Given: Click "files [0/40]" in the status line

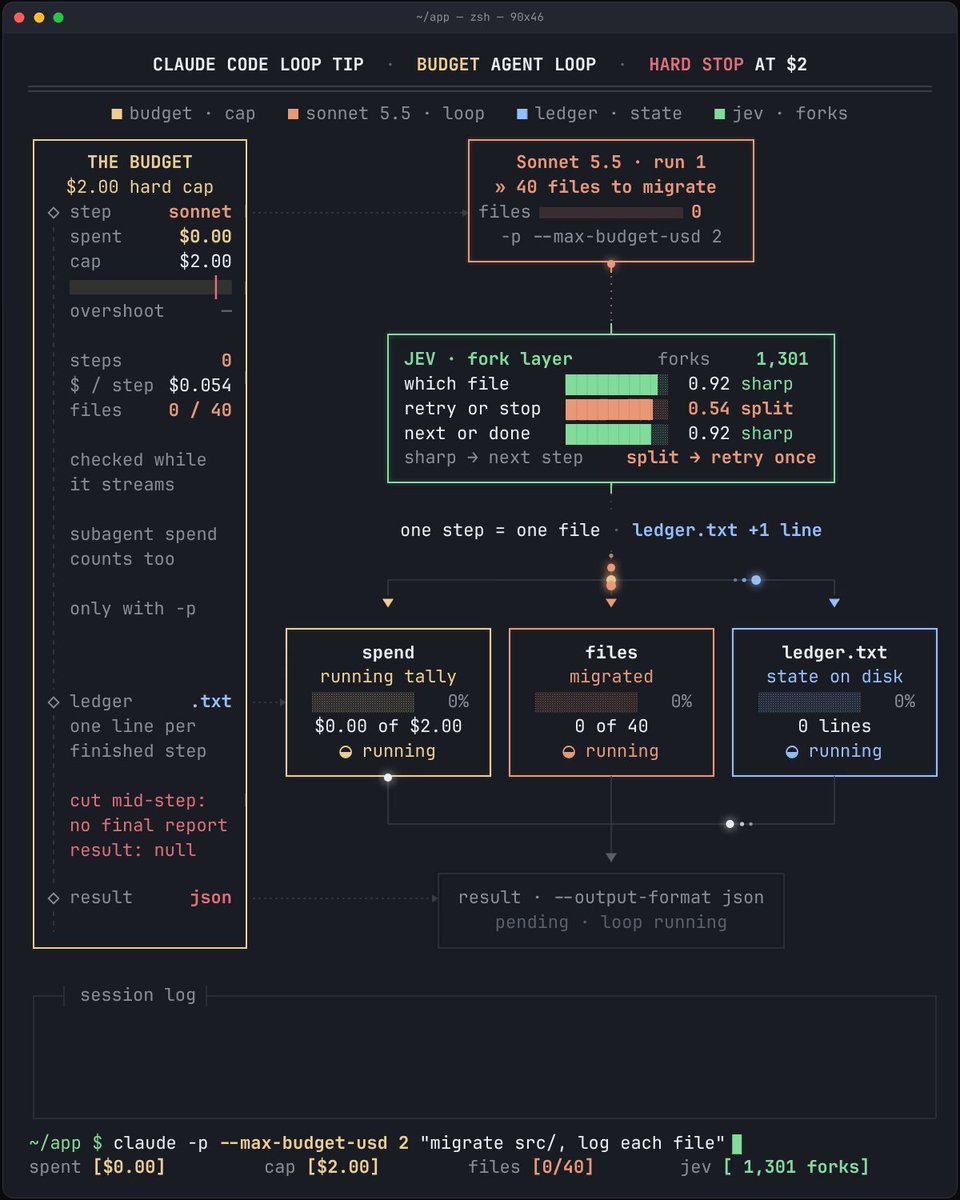Looking at the screenshot, I should click(531, 1167).
